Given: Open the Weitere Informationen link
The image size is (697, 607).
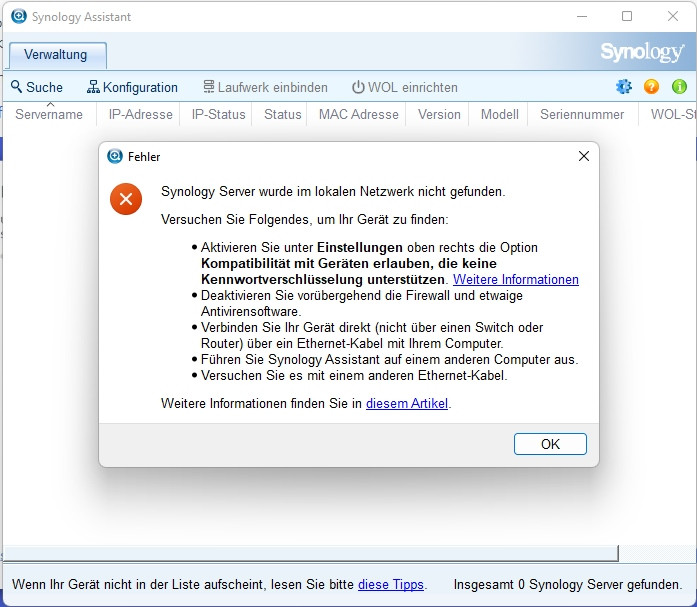Looking at the screenshot, I should pyautogui.click(x=515, y=280).
